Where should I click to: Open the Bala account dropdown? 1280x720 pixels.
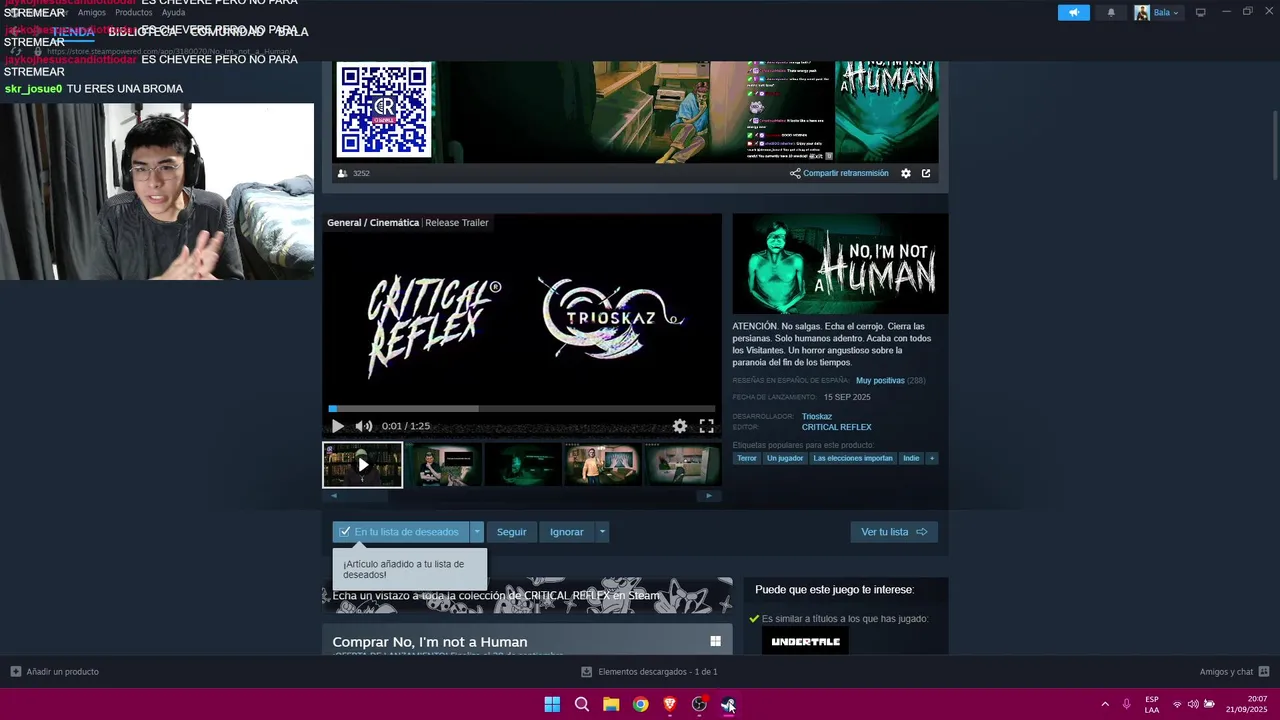point(1158,13)
